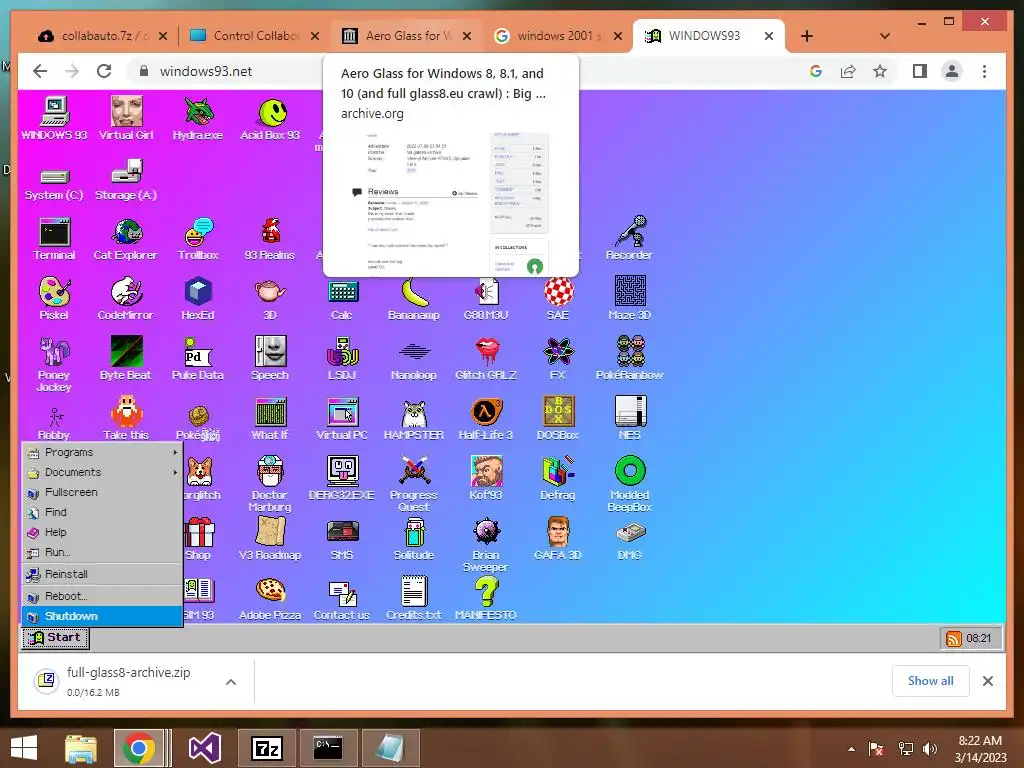Open Adobe Pizza icon
Screen dimensions: 1024x768
click(270, 599)
